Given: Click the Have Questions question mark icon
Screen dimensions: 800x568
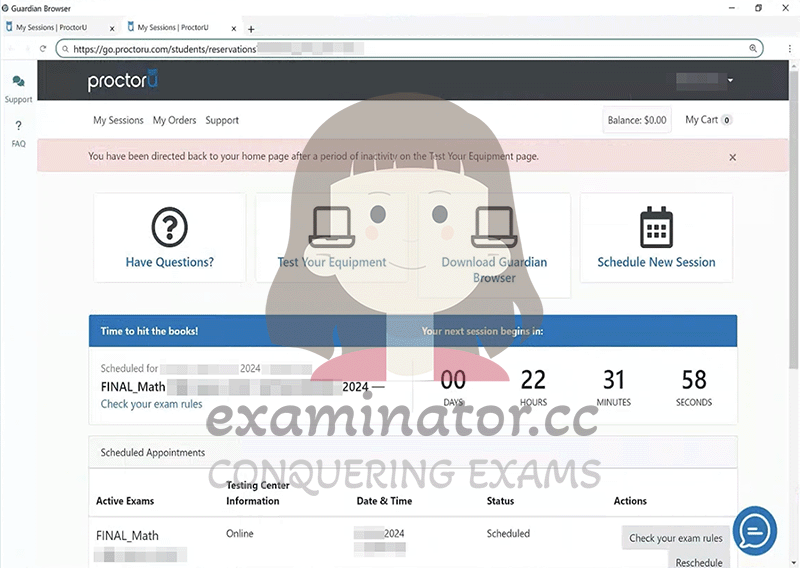Looking at the screenshot, I should coord(169,227).
